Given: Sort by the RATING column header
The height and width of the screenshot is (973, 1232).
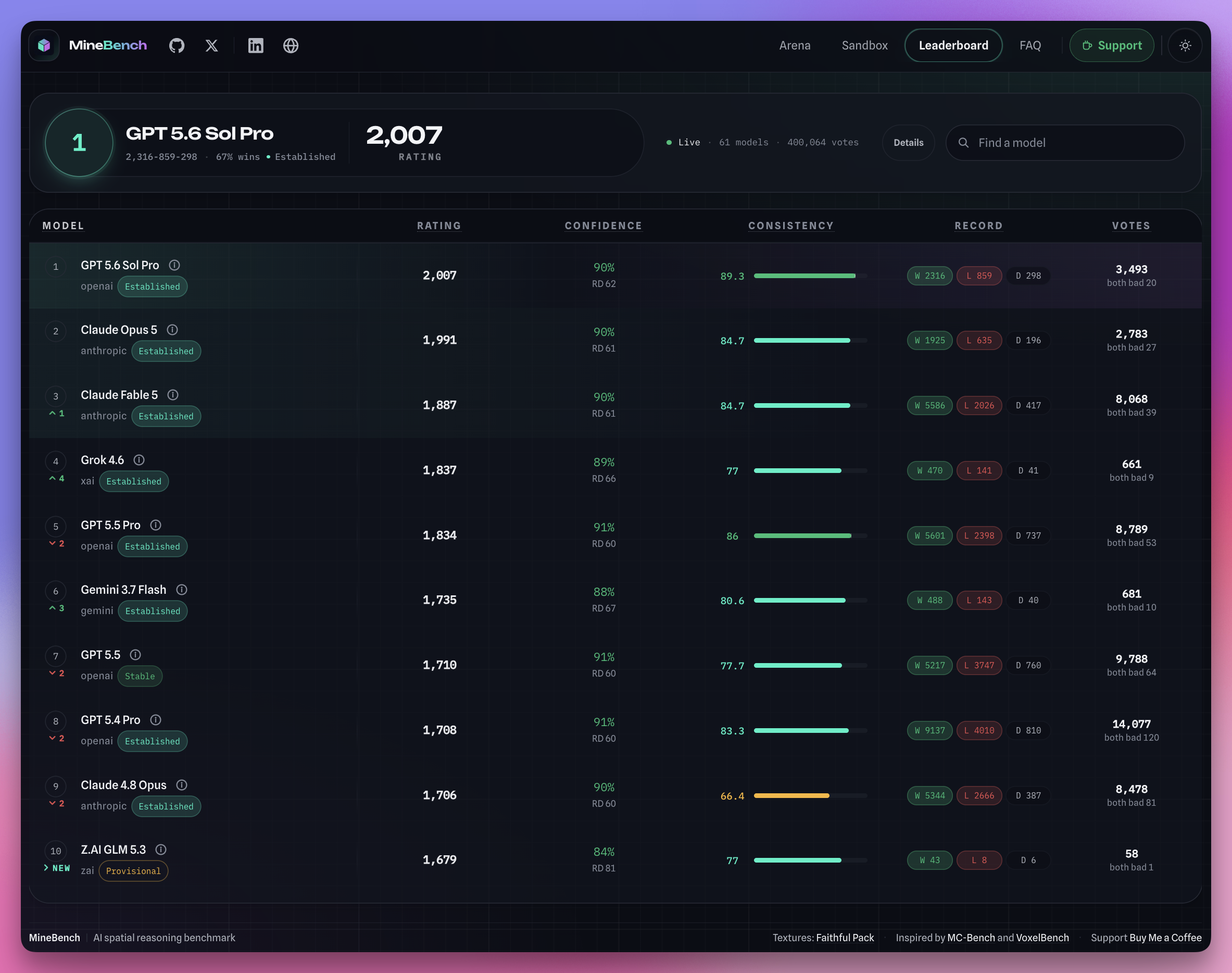Looking at the screenshot, I should (438, 226).
